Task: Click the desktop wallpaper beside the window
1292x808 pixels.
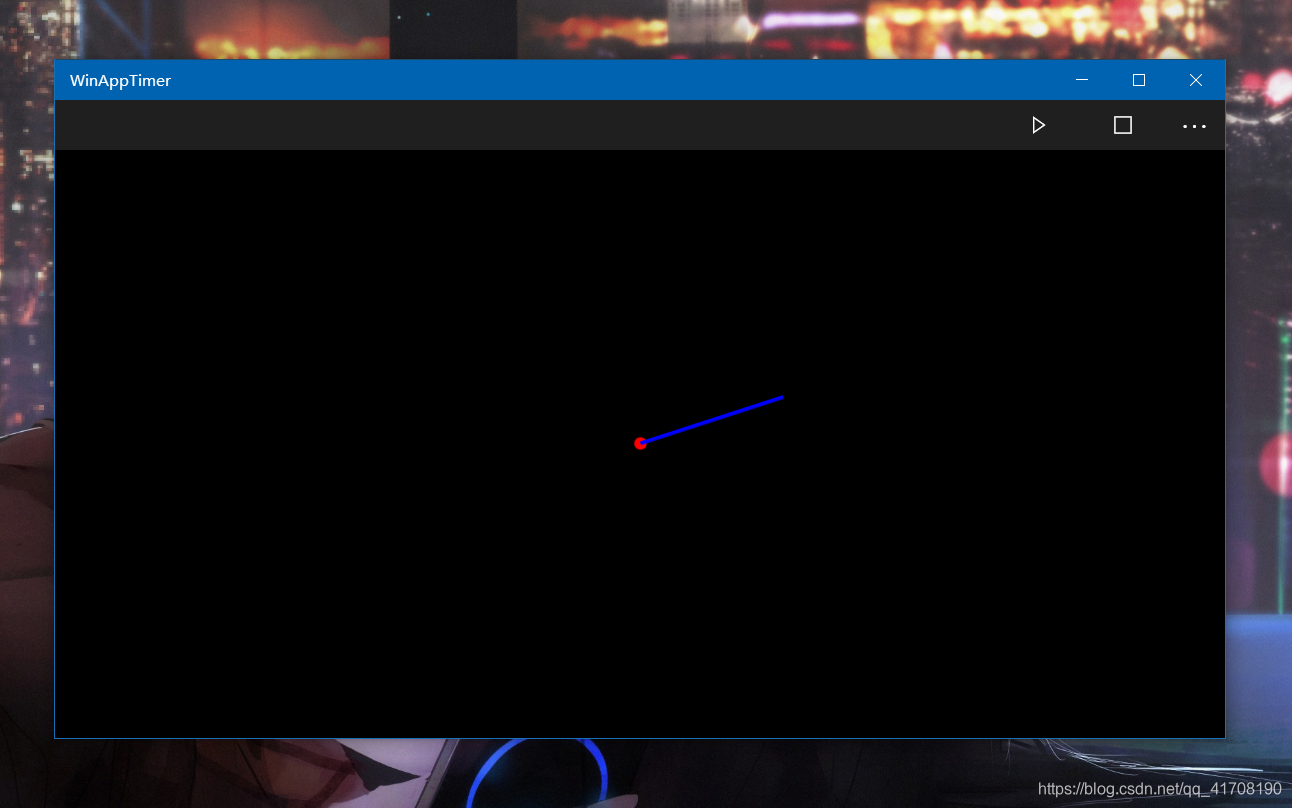Action: [25, 400]
